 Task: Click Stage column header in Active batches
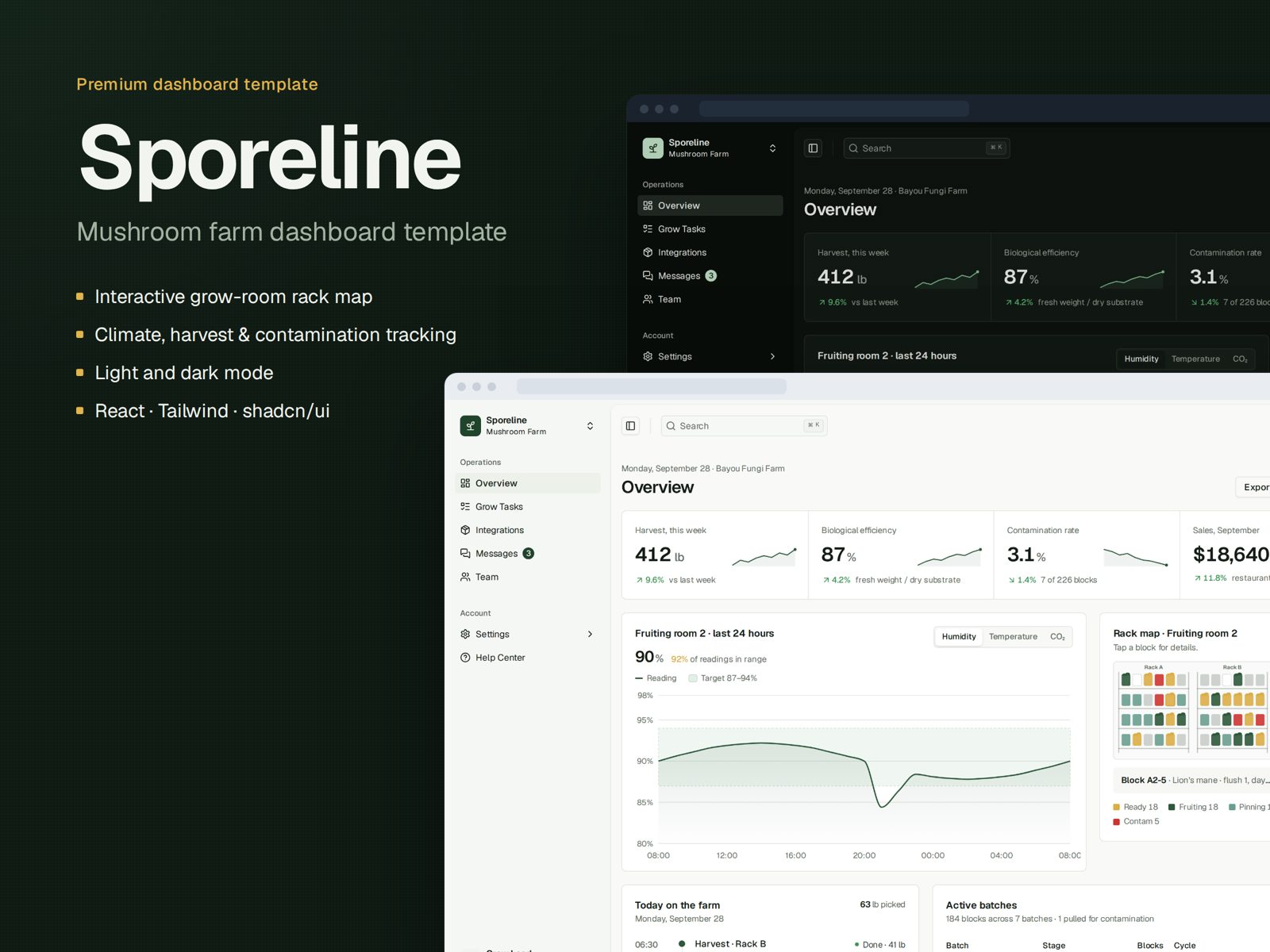[1053, 946]
